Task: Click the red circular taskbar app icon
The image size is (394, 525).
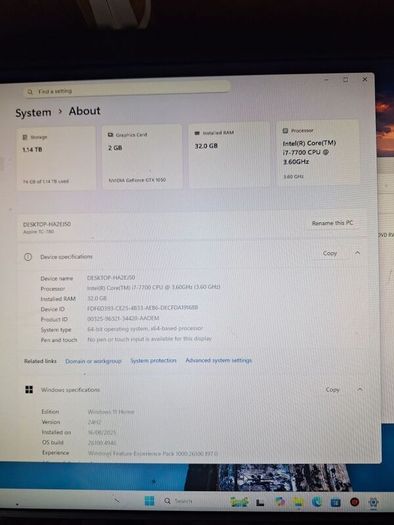Action: [354, 502]
